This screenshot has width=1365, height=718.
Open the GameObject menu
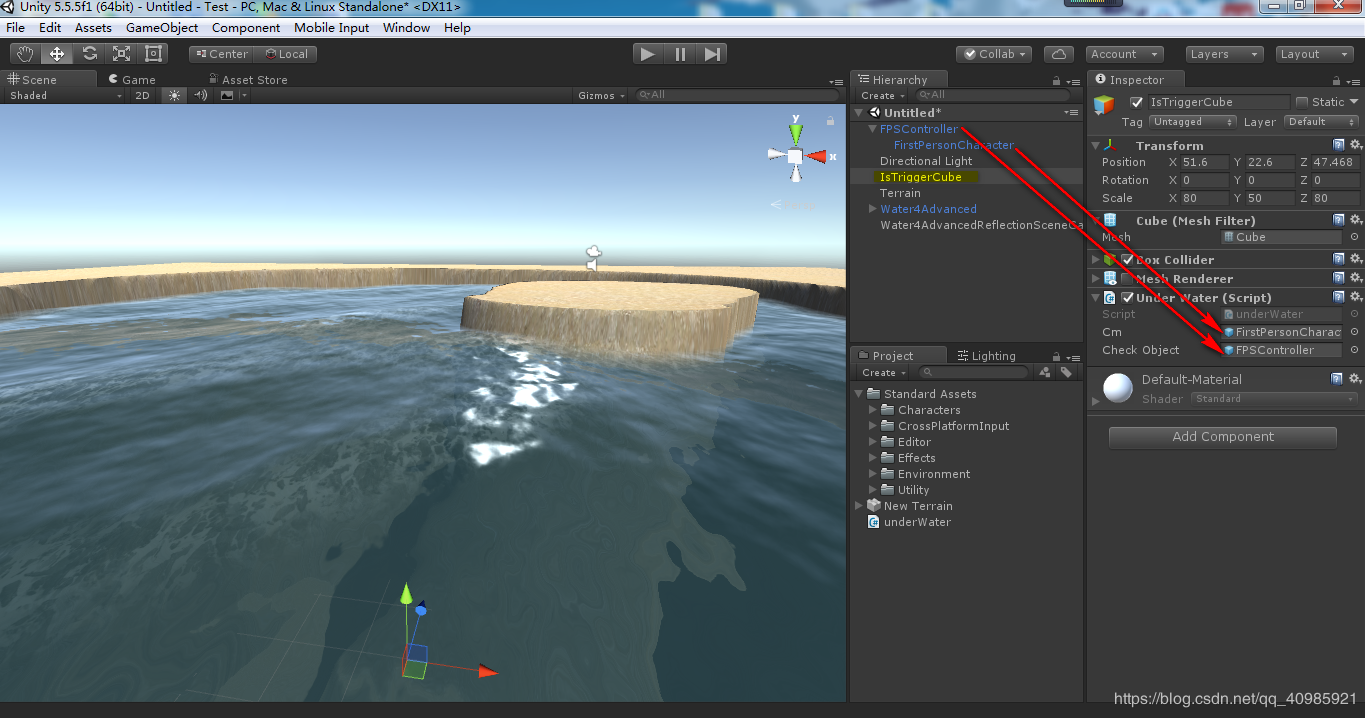[161, 27]
